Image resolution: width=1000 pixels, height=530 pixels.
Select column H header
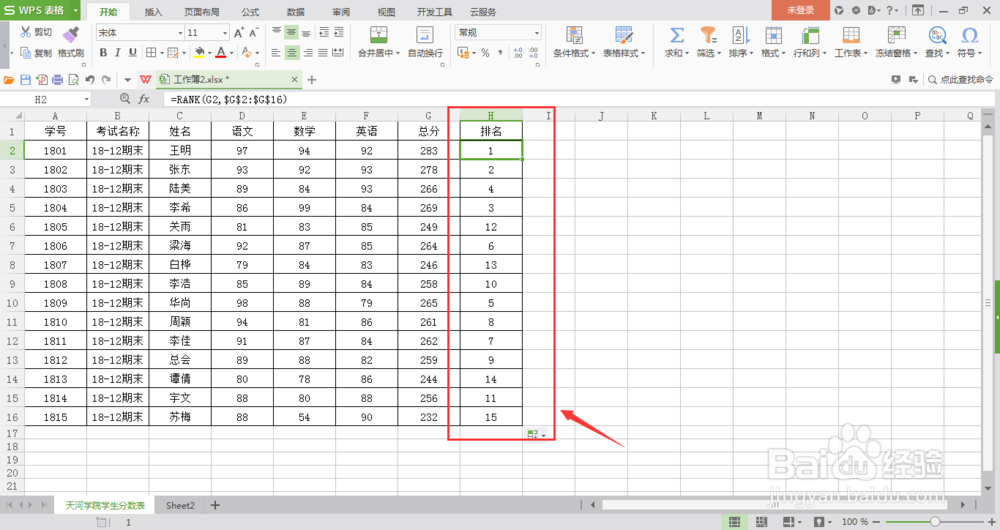coord(490,115)
